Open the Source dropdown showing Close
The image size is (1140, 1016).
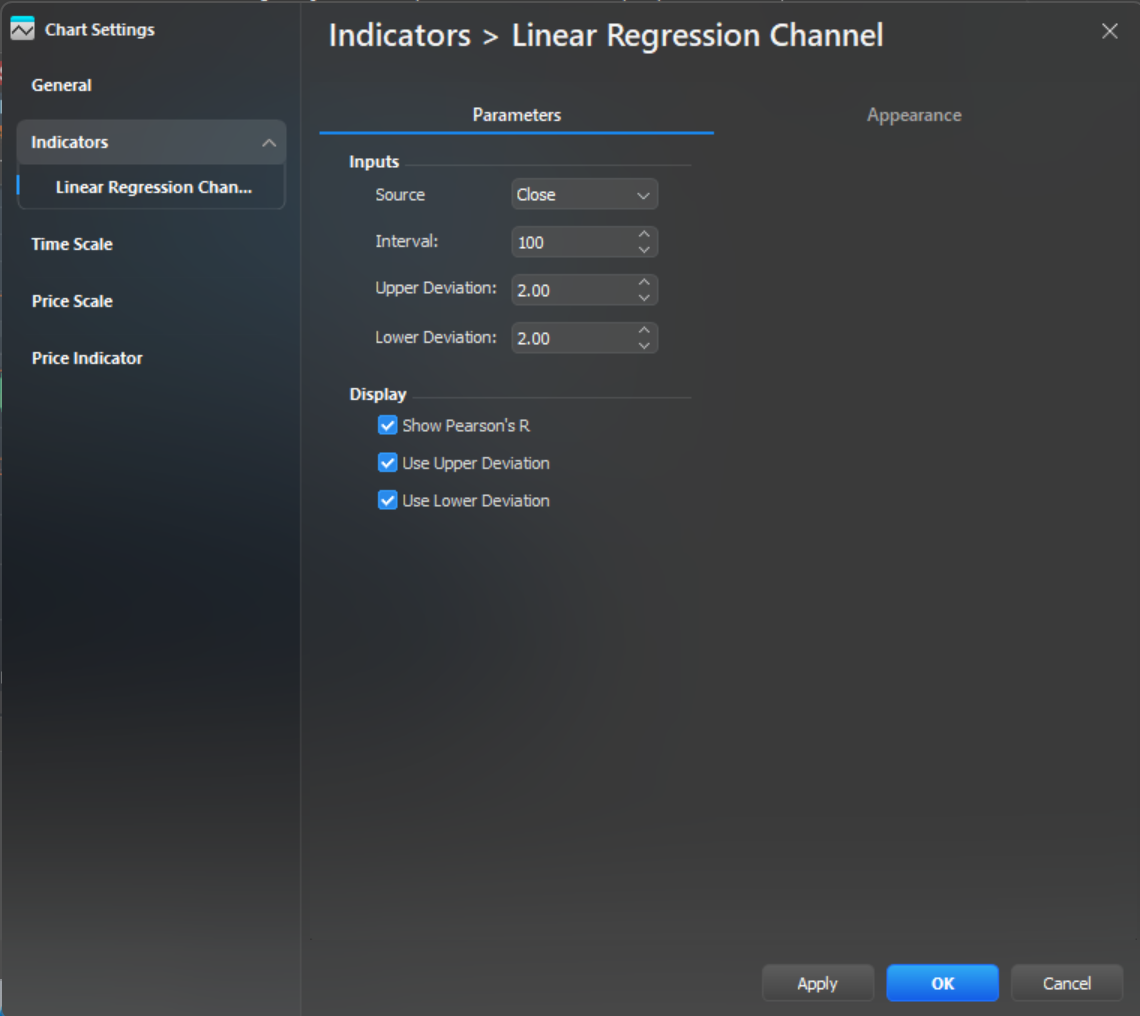585,195
